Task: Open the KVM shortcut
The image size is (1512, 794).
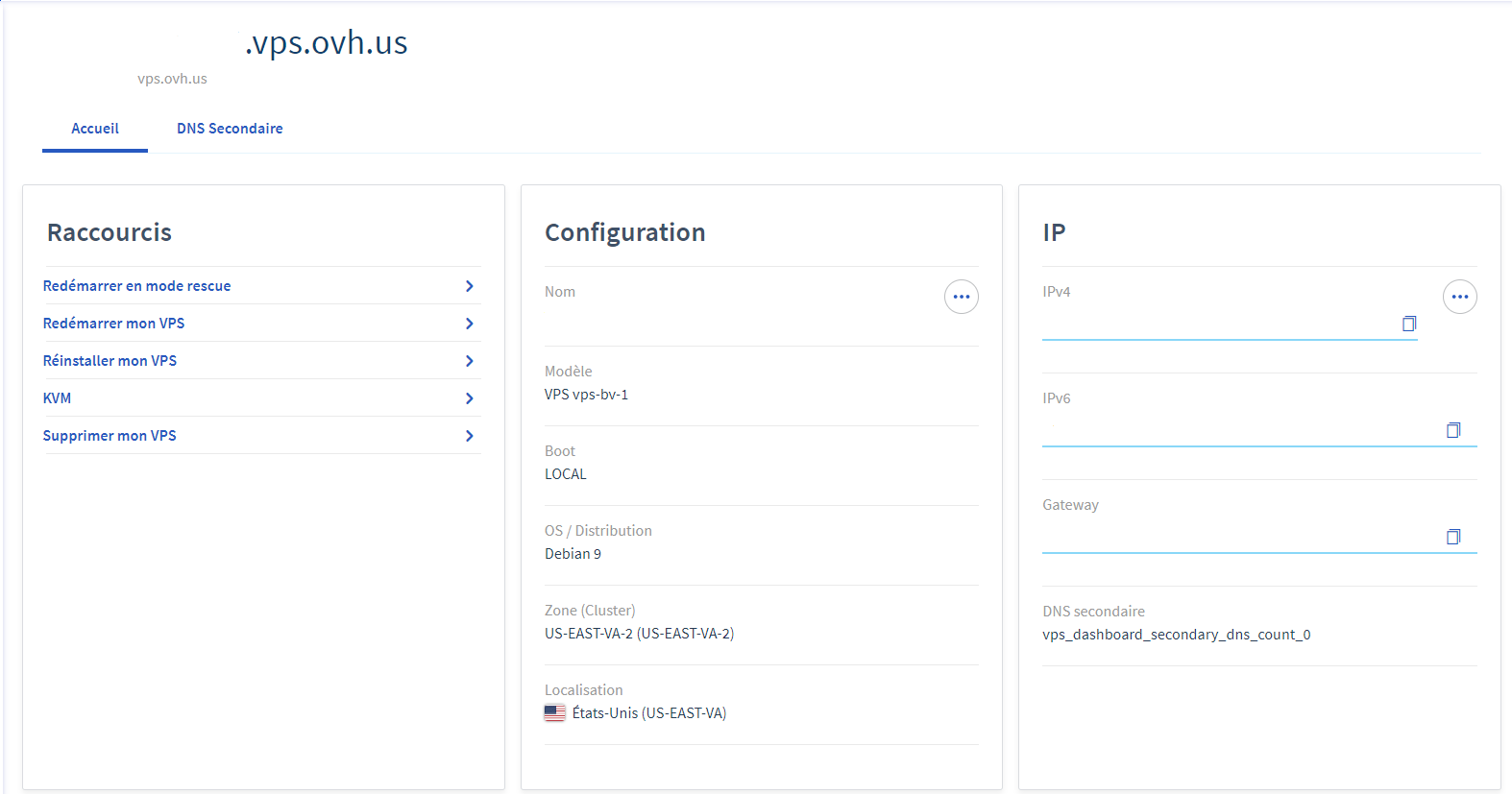Action: point(58,398)
